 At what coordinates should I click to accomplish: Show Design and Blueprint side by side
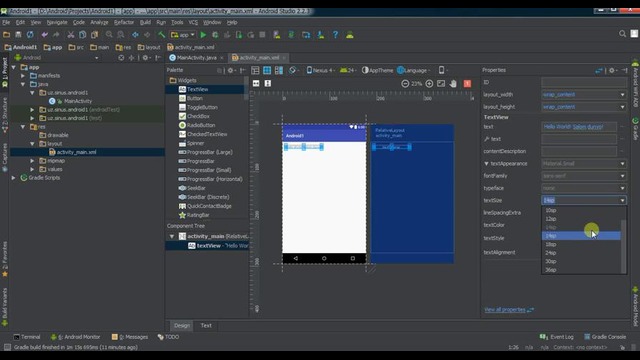pyautogui.click(x=279, y=70)
